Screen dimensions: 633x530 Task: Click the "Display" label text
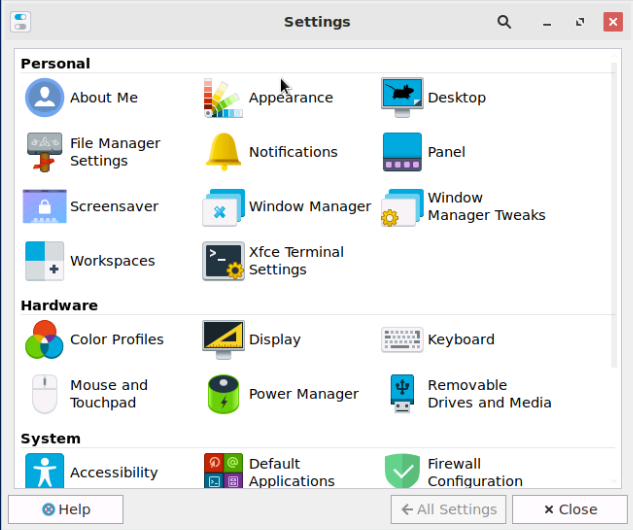pos(275,340)
